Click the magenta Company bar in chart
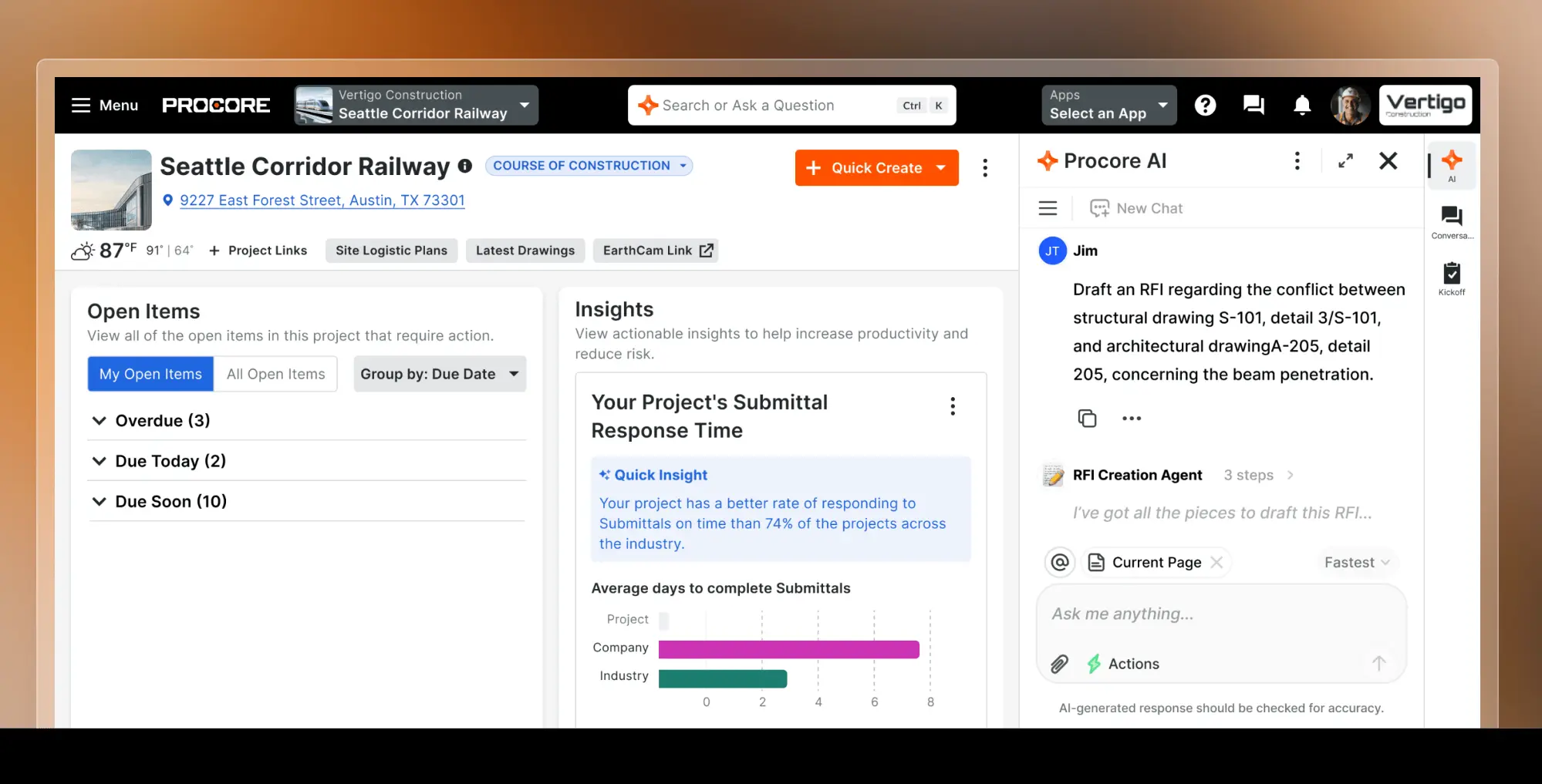 tap(788, 649)
